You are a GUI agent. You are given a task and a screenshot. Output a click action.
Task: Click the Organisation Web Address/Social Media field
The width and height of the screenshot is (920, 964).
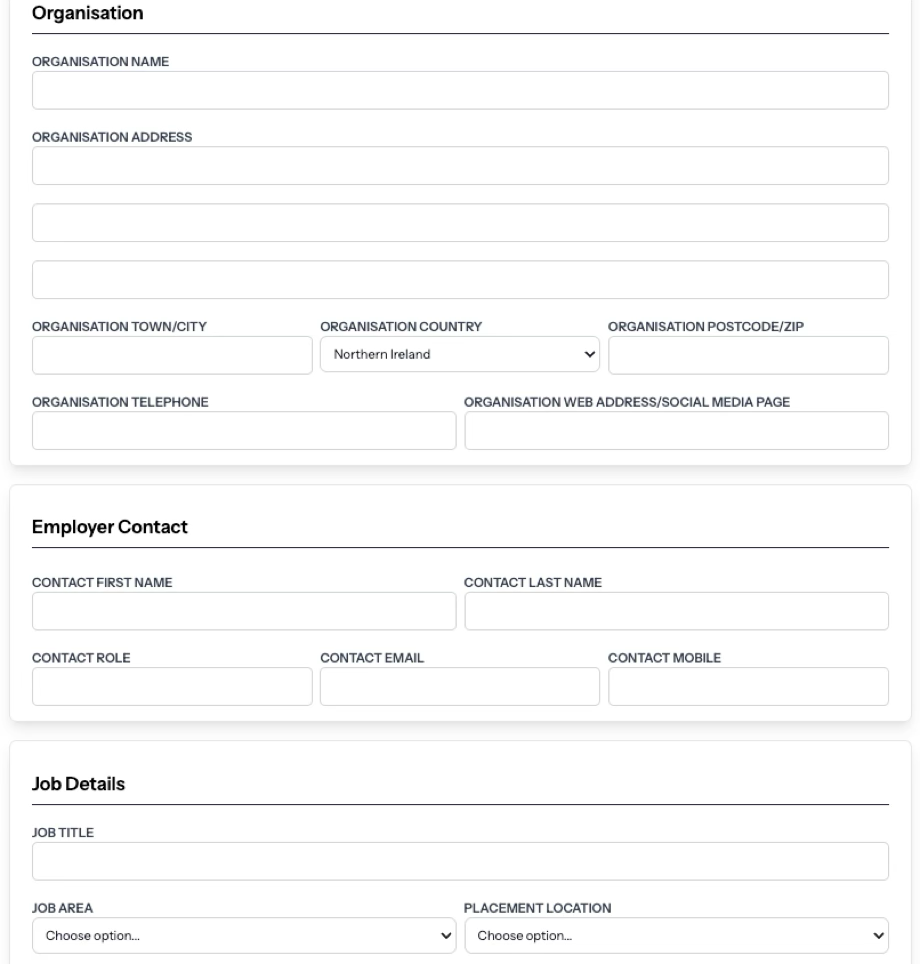point(676,430)
